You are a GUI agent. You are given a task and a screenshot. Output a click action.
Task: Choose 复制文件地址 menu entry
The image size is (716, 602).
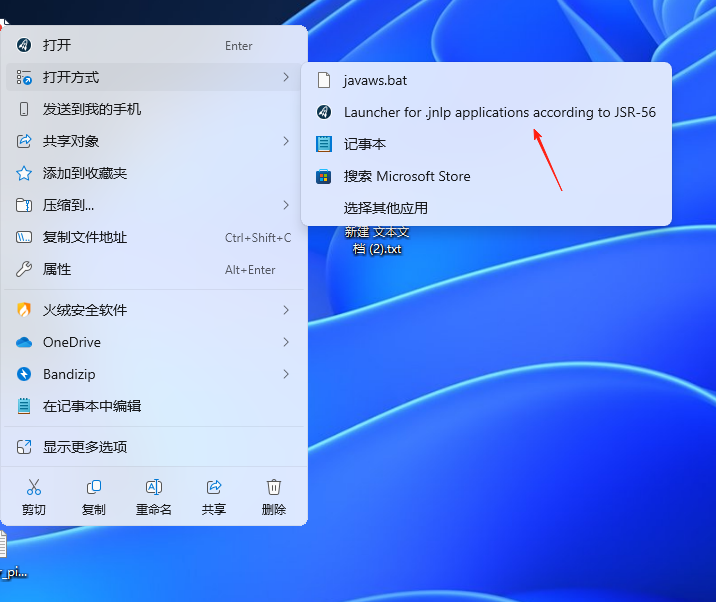coord(154,237)
